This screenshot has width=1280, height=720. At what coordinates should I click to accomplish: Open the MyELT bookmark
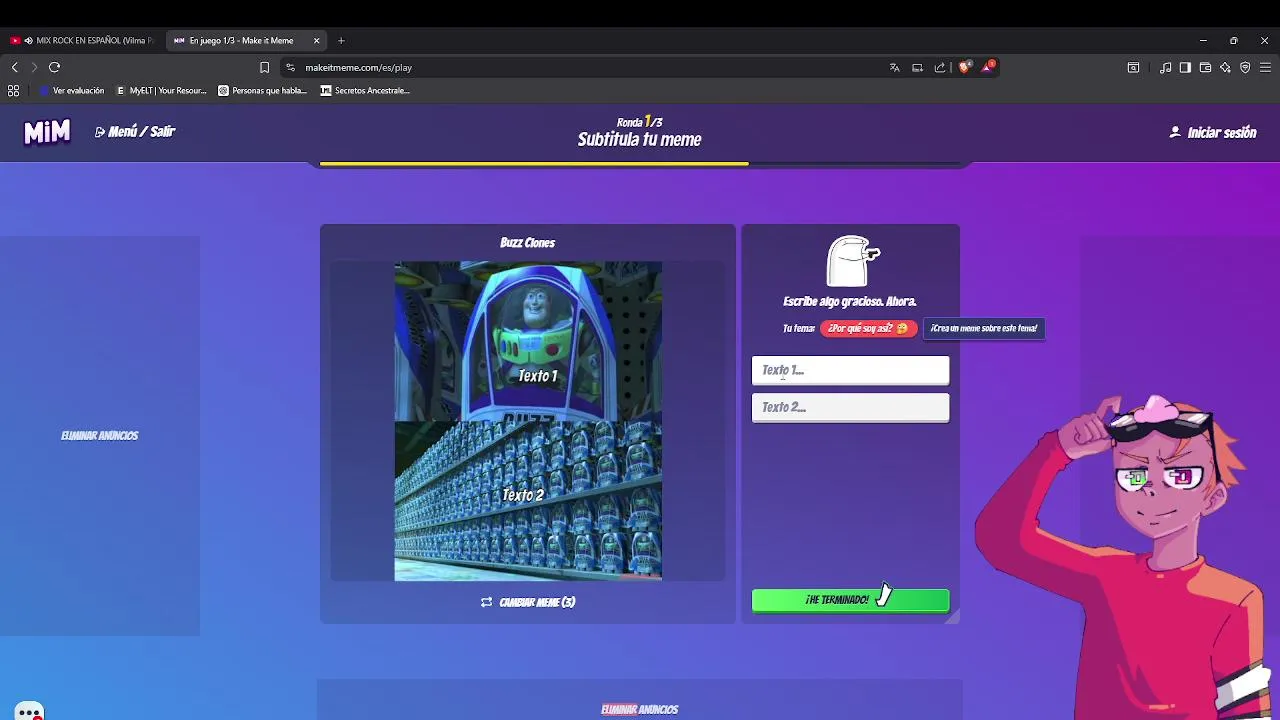(161, 90)
